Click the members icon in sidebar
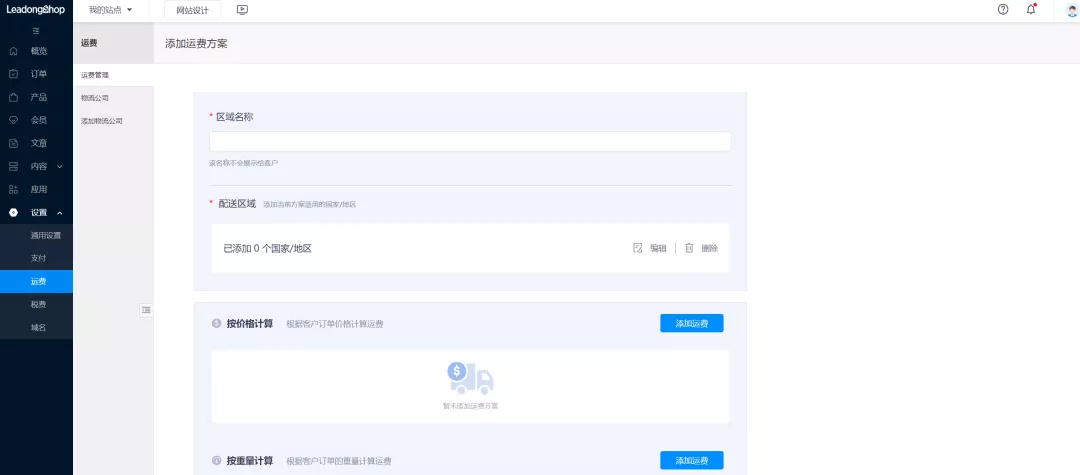This screenshot has width=1080, height=475. point(13,120)
